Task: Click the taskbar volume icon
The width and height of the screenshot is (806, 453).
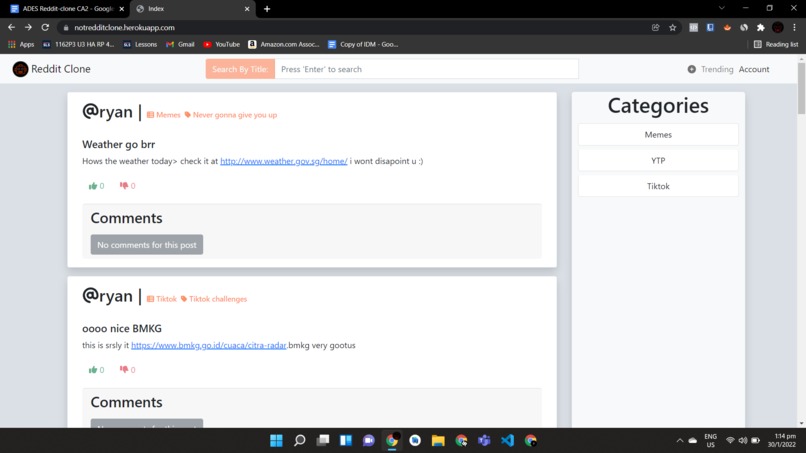Action: pos(743,441)
